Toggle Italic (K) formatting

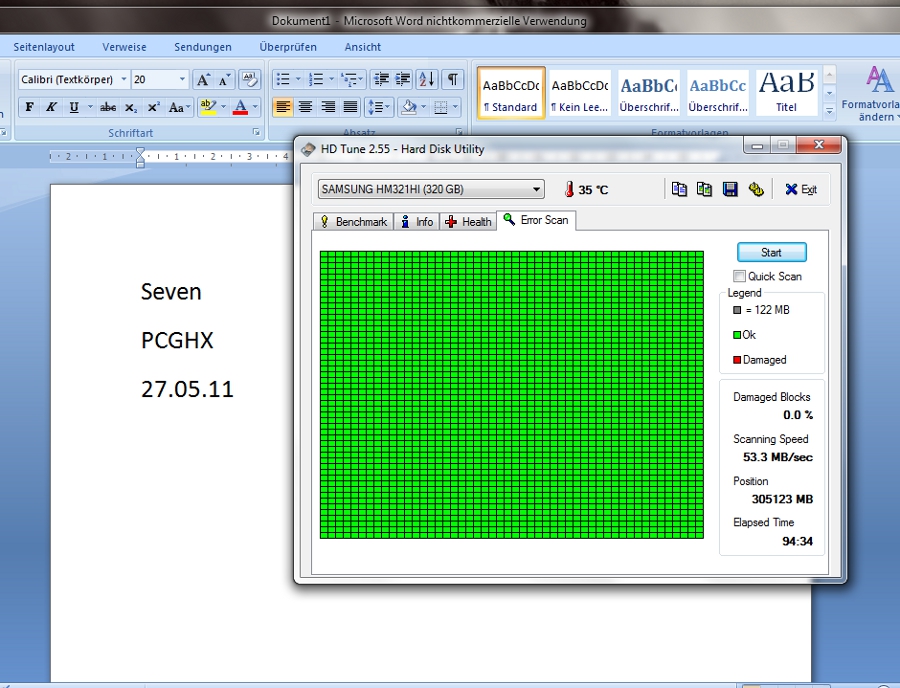(x=51, y=107)
